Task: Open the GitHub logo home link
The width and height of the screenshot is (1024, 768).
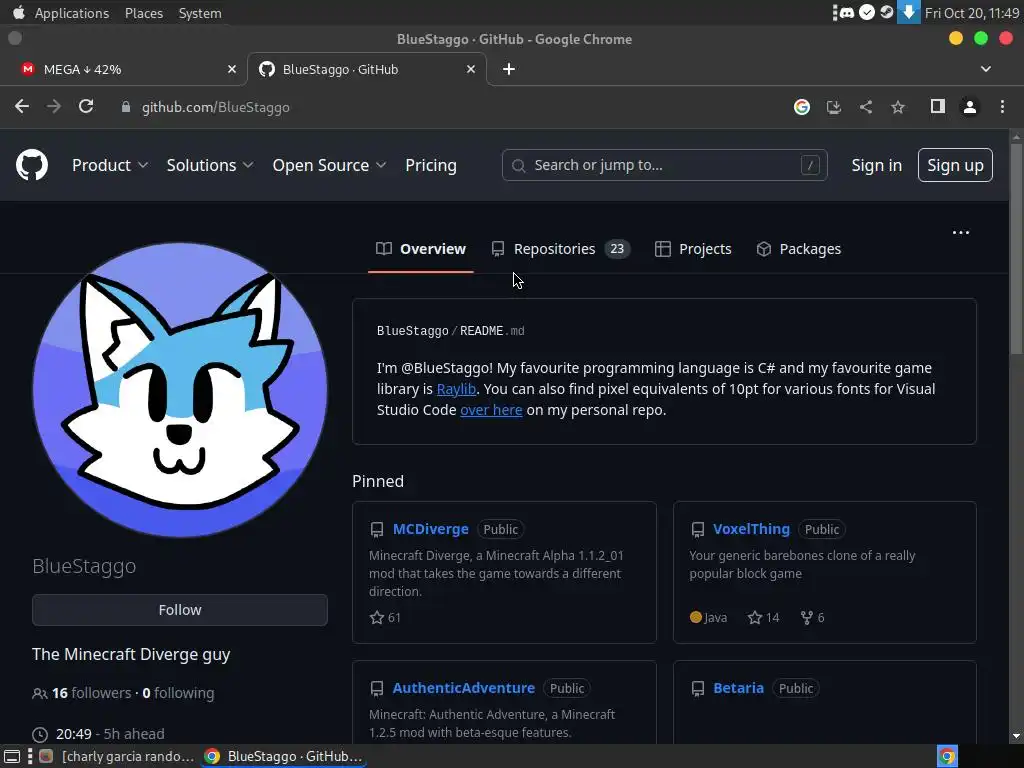Action: [32, 165]
